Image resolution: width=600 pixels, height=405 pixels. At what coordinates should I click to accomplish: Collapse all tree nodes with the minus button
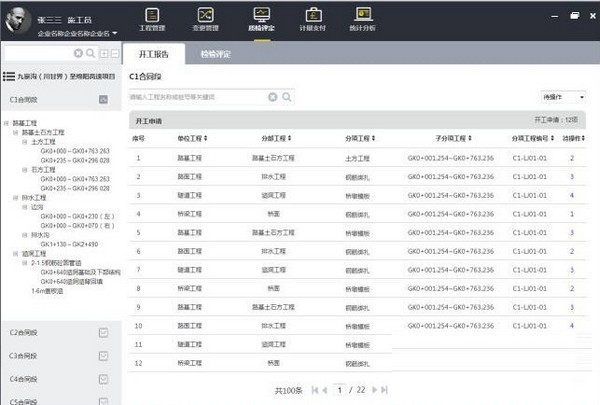pos(116,52)
